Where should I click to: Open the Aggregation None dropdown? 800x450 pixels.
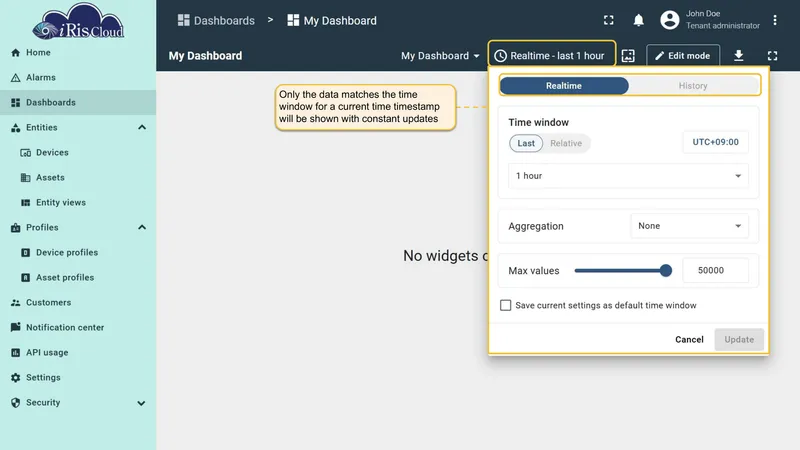point(689,226)
